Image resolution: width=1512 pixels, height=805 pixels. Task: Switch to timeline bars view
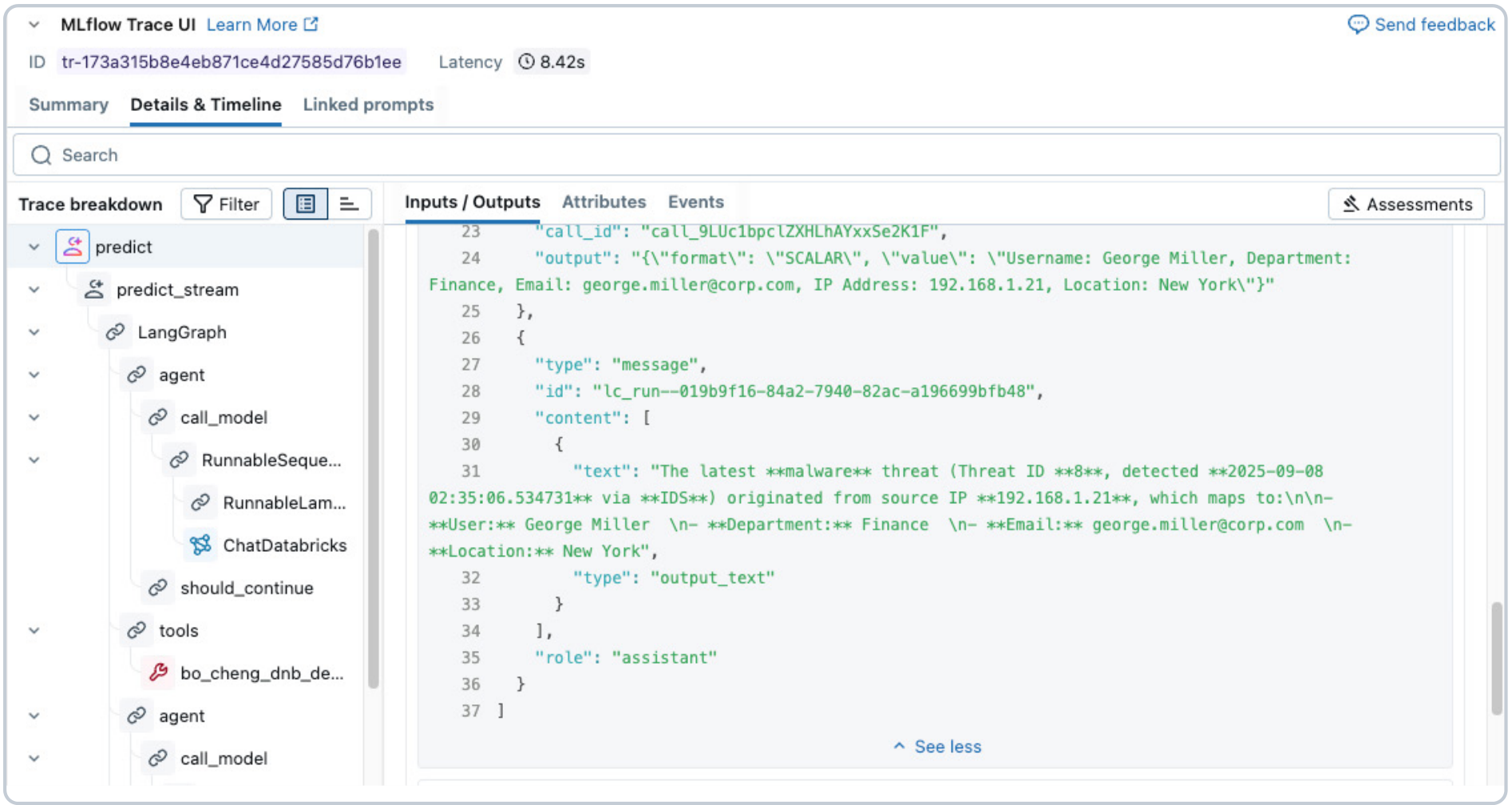[349, 204]
